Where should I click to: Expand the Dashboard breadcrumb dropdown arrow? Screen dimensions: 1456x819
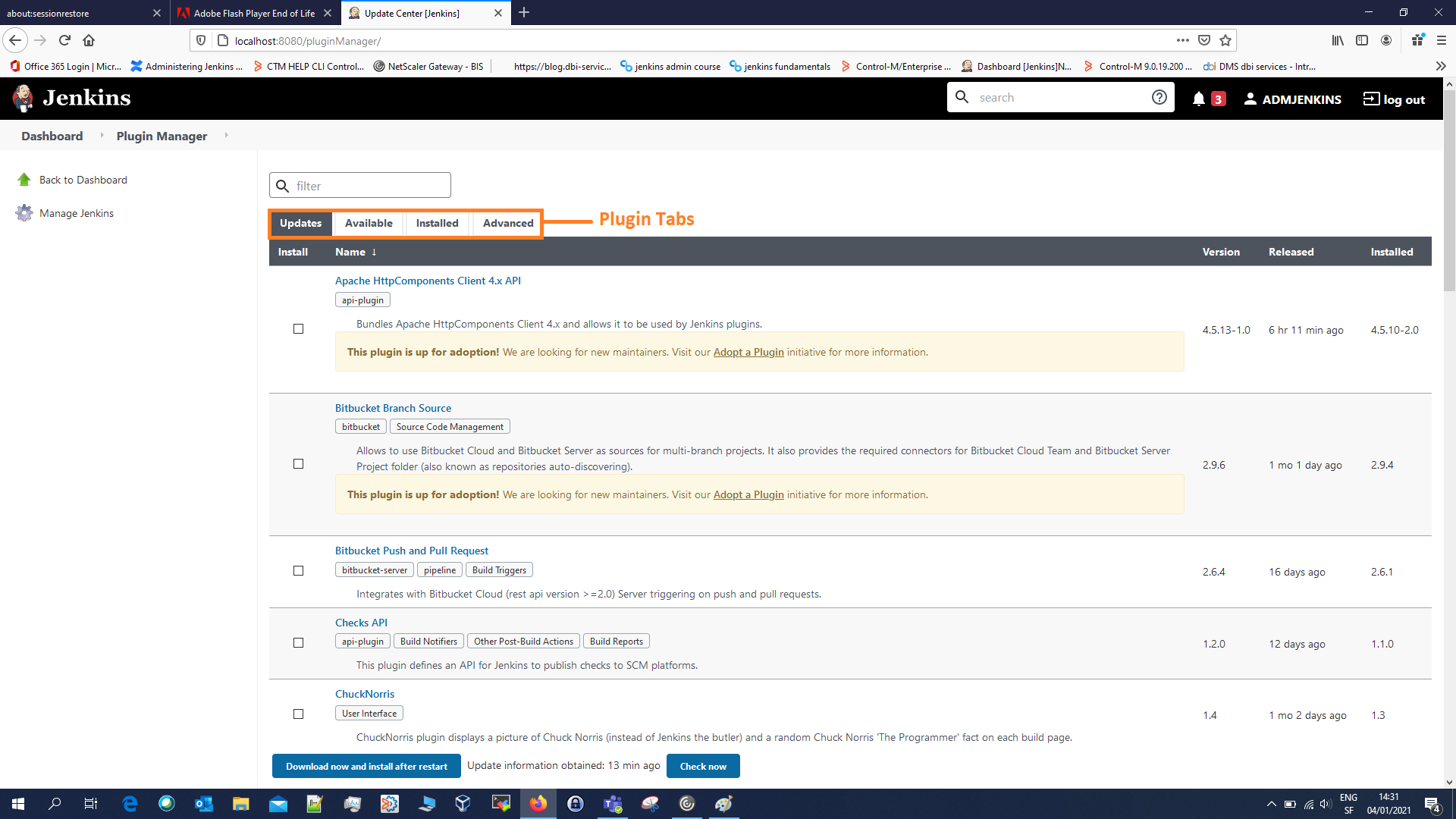[x=101, y=135]
